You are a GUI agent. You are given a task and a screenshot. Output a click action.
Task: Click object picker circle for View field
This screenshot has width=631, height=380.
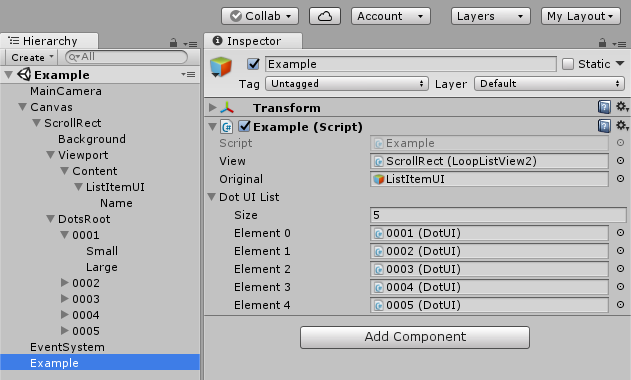click(621, 161)
